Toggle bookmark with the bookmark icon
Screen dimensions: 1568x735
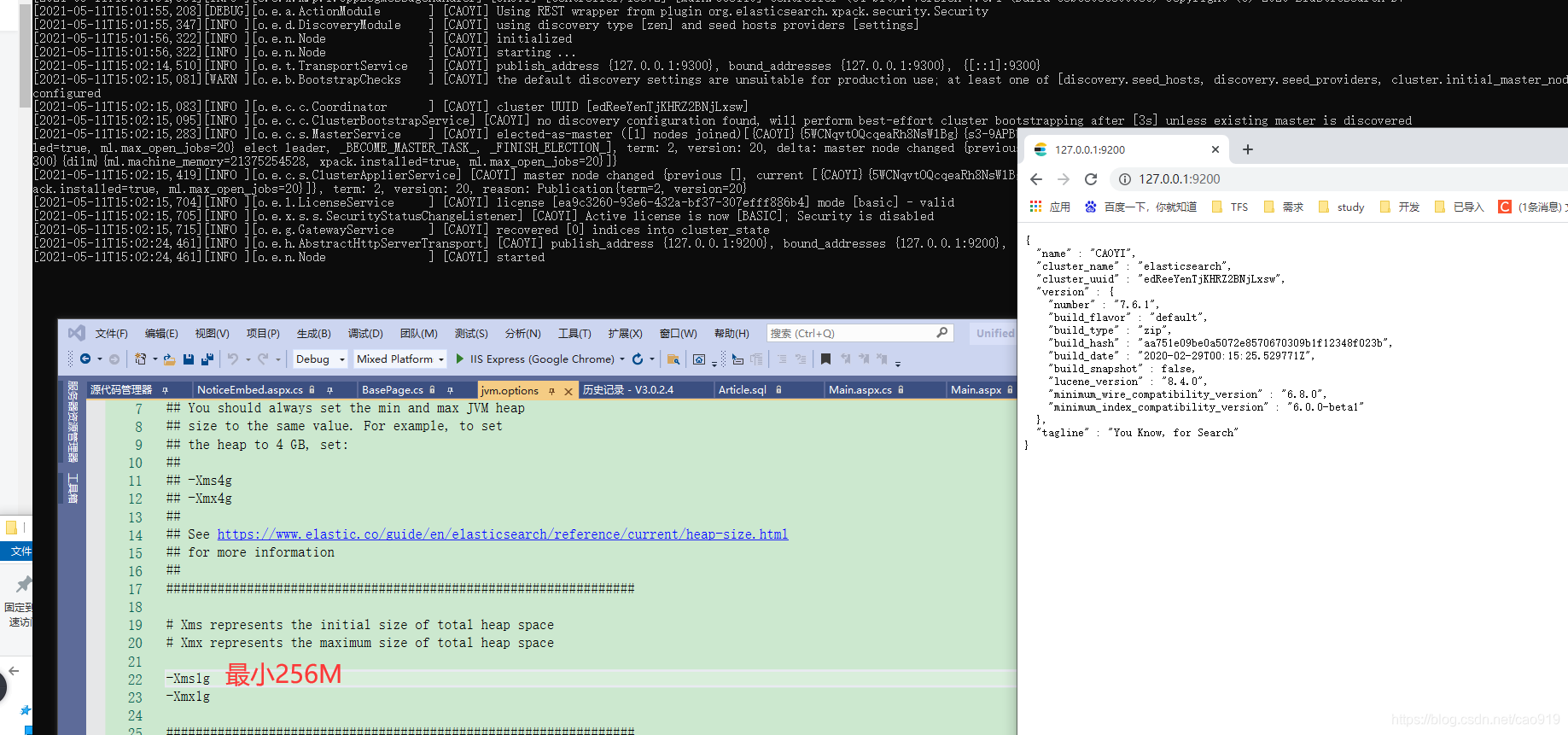(x=825, y=359)
